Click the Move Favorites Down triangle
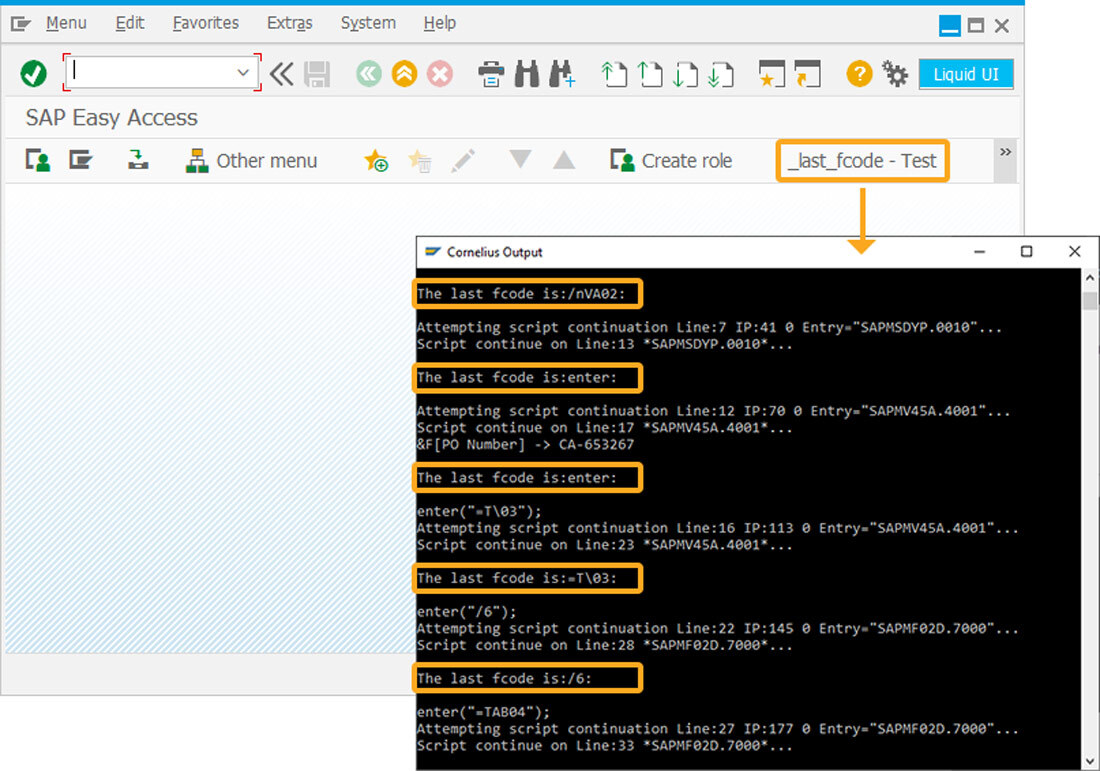Viewport: 1100px width, 771px height. (x=520, y=159)
